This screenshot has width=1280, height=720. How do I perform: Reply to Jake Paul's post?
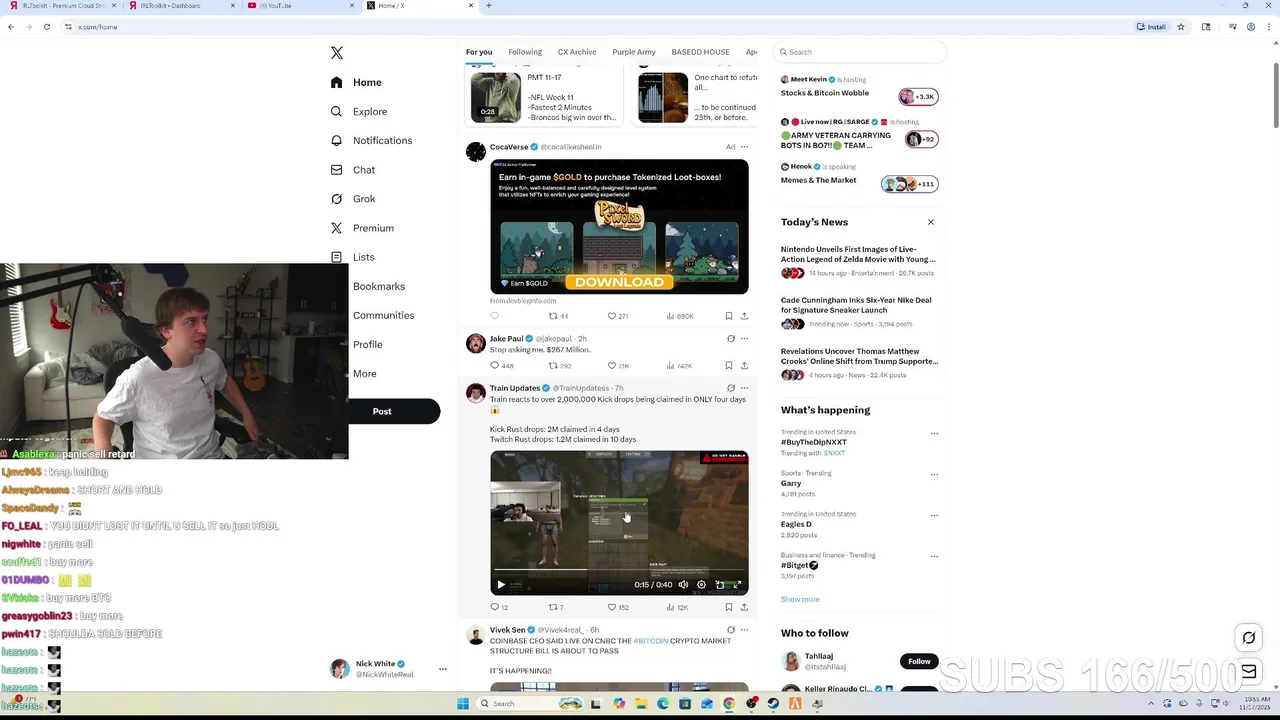[494, 366]
